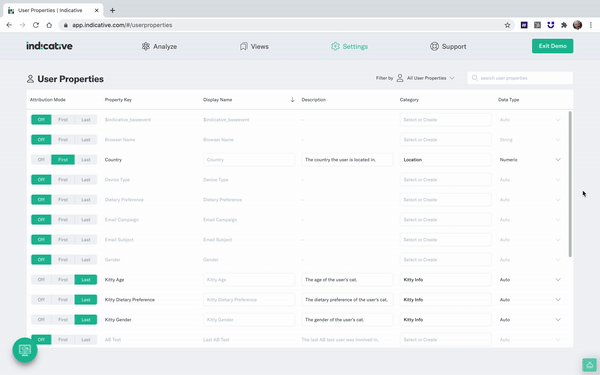Open the Browser Name data type dropdown

[558, 140]
